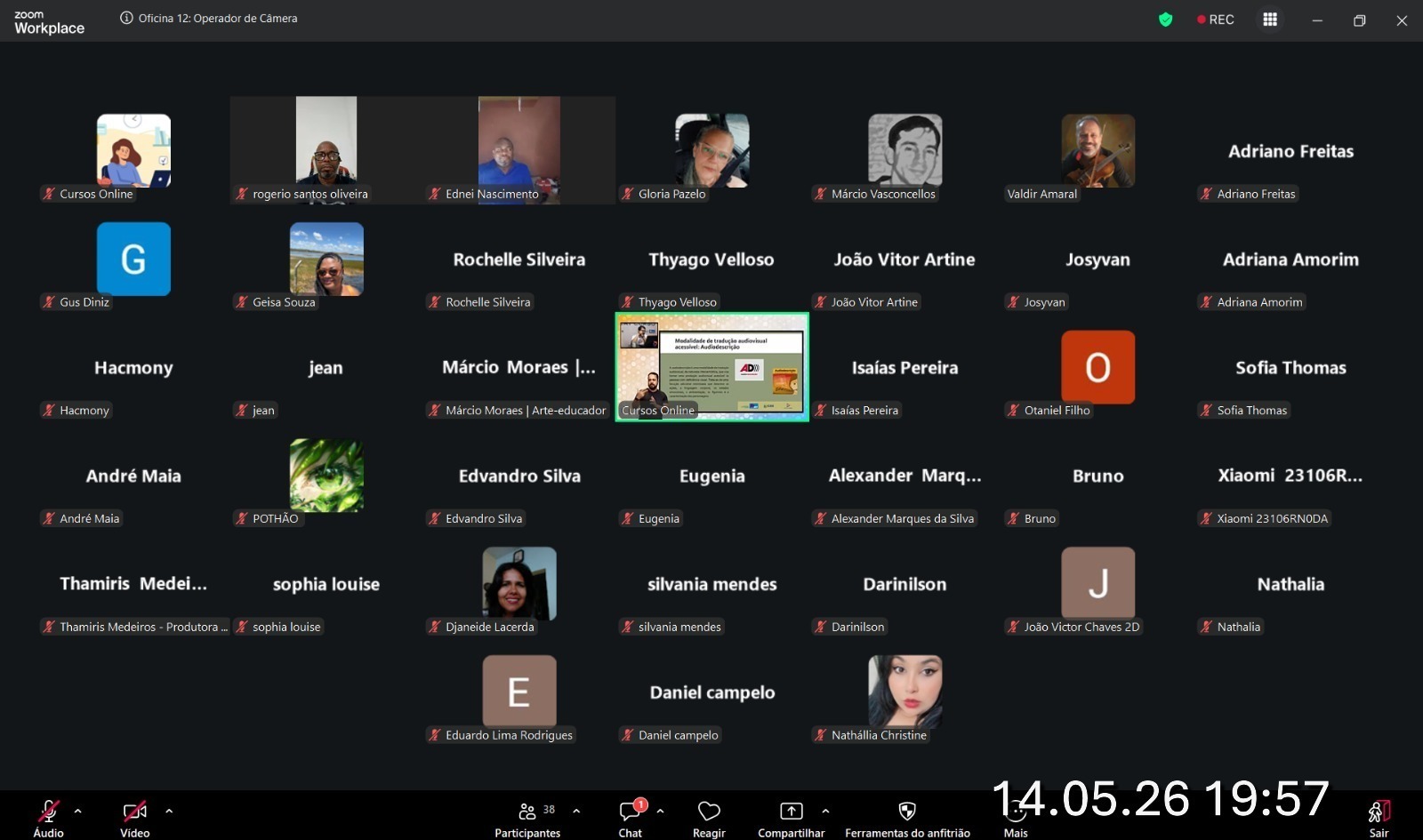Image resolution: width=1423 pixels, height=840 pixels.
Task: Open meeting info icon beside Oficina 12
Action: point(126,18)
